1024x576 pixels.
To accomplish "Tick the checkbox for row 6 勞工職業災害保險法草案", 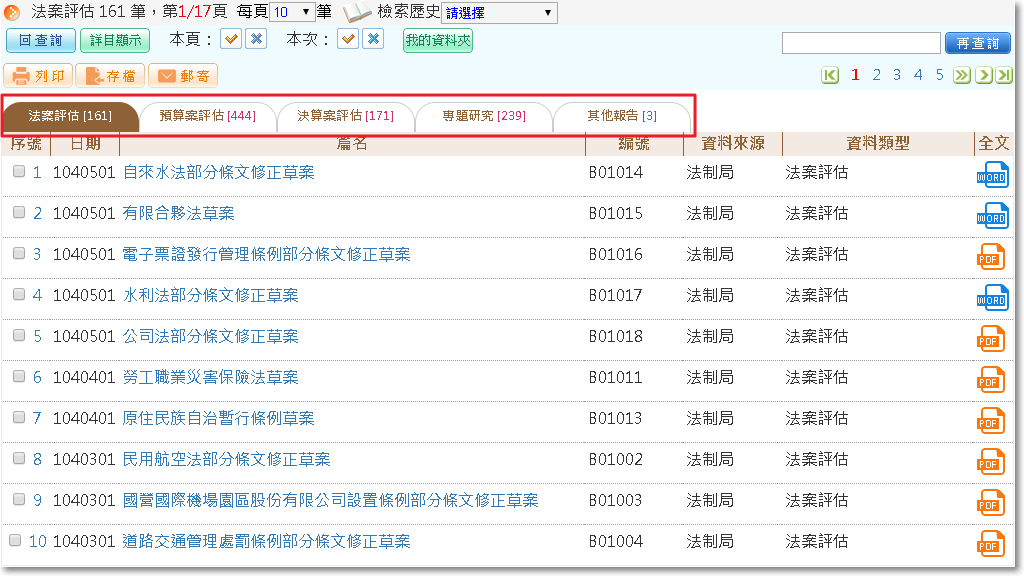I will tap(19, 377).
